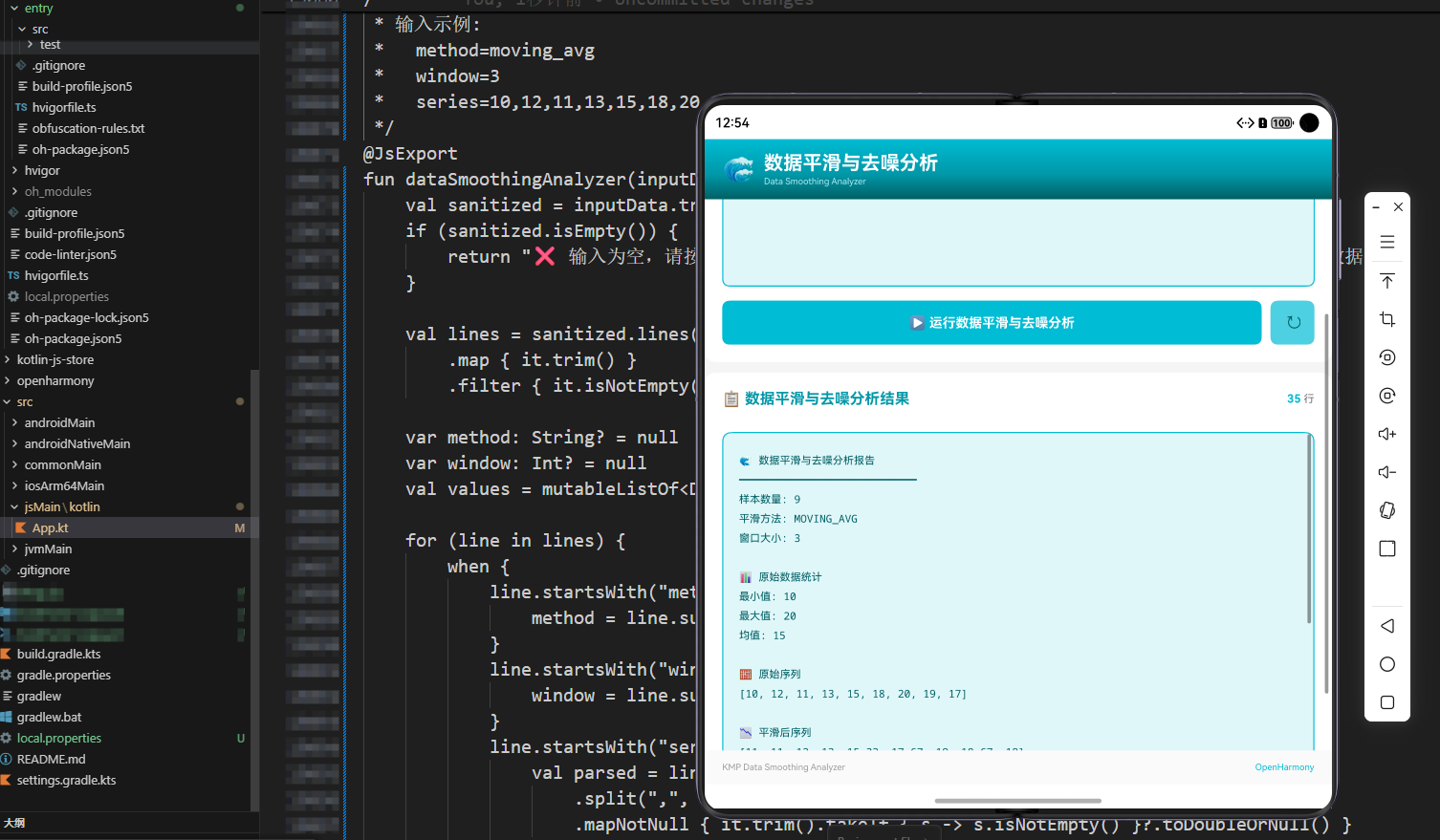
Task: Open the gradlew file
Action: [x=39, y=696]
